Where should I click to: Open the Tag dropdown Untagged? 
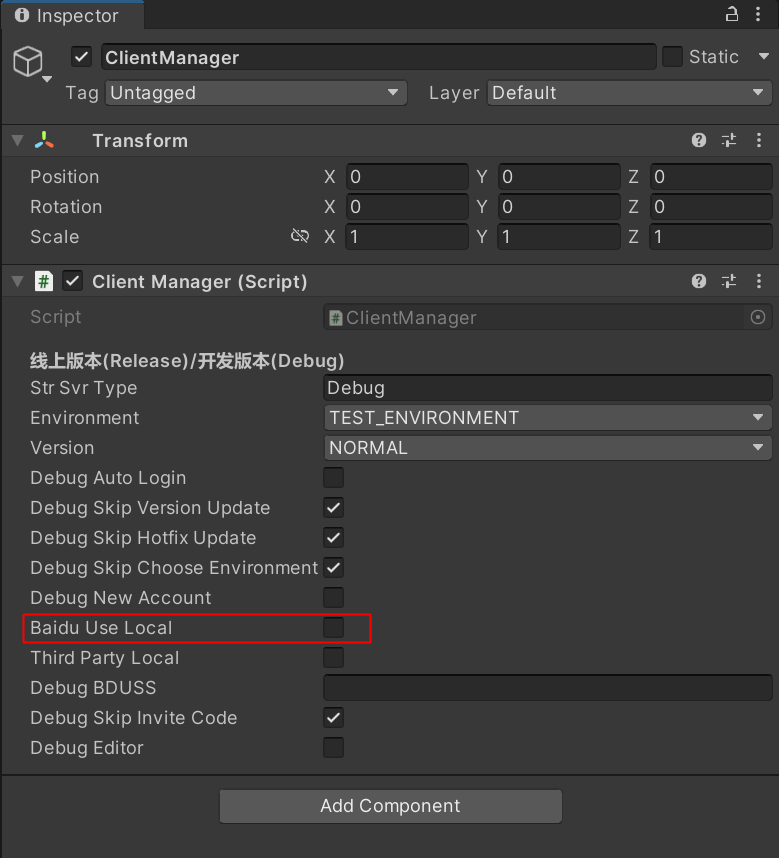(x=255, y=93)
